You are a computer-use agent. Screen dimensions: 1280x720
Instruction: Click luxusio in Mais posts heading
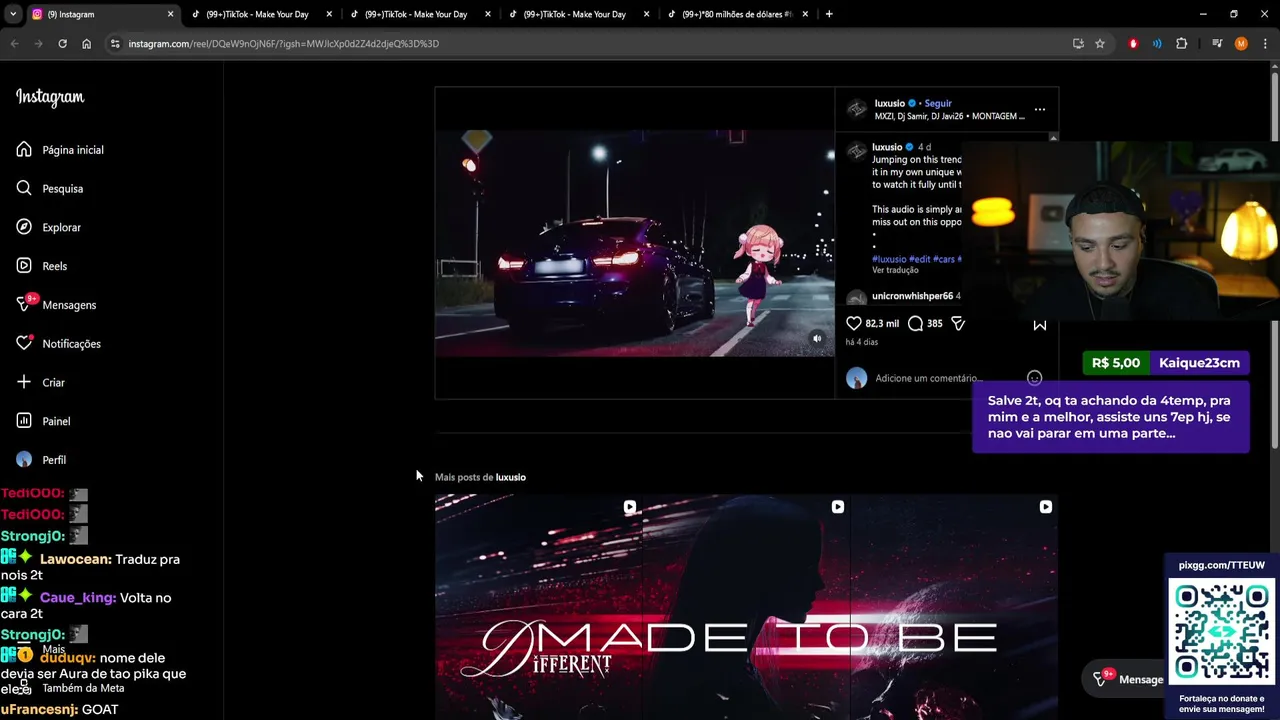pos(510,477)
